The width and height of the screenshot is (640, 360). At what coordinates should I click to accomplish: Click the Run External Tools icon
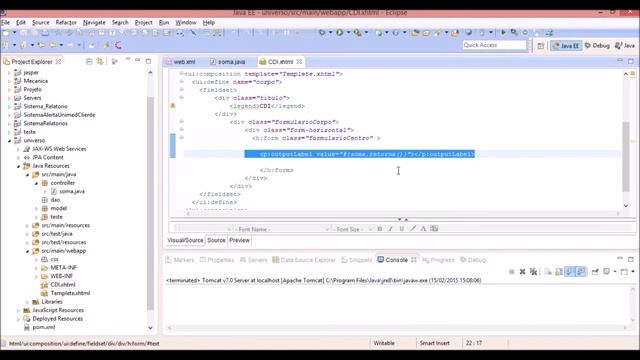pyautogui.click(x=358, y=32)
